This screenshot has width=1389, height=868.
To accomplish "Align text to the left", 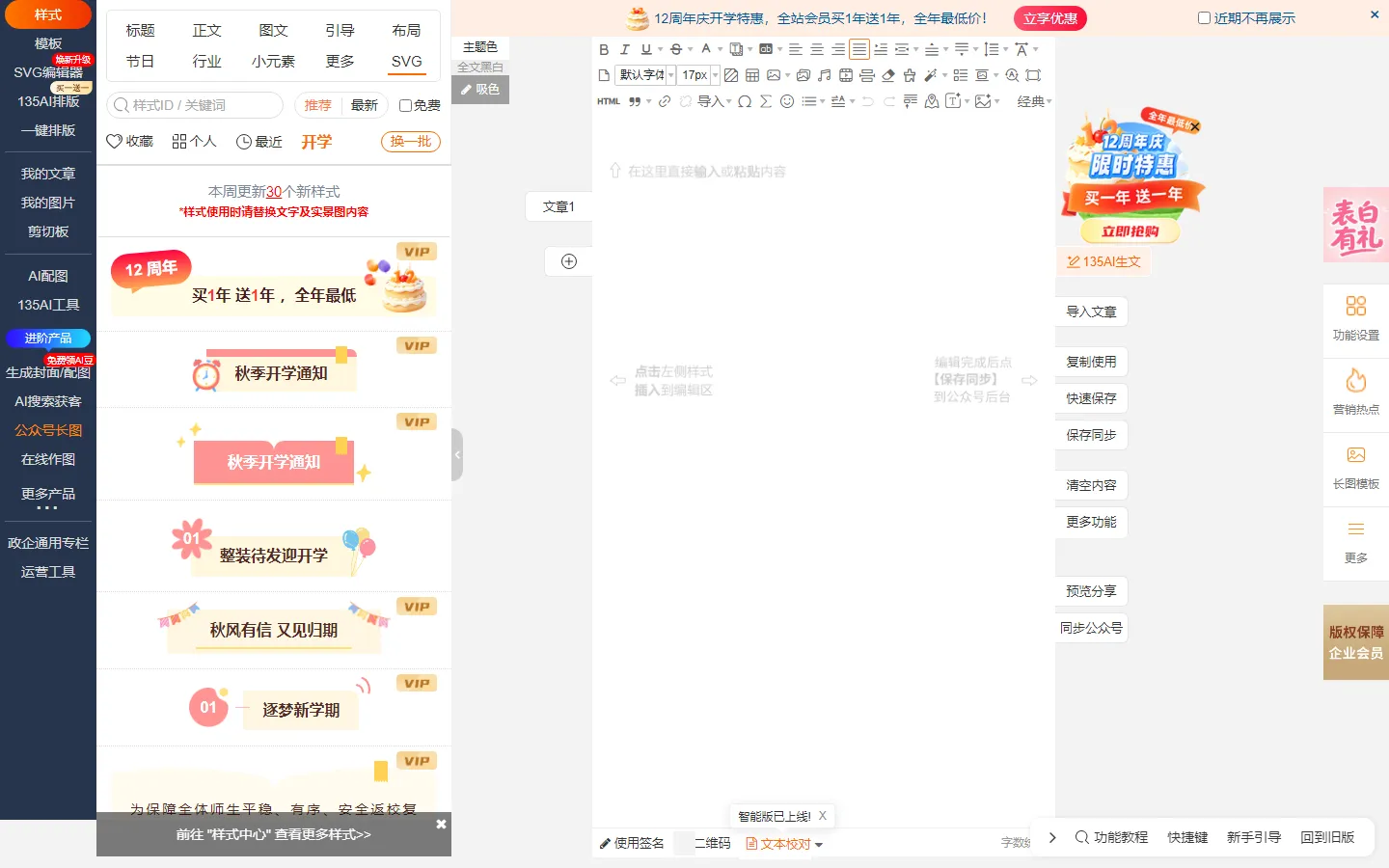I will 796,49.
